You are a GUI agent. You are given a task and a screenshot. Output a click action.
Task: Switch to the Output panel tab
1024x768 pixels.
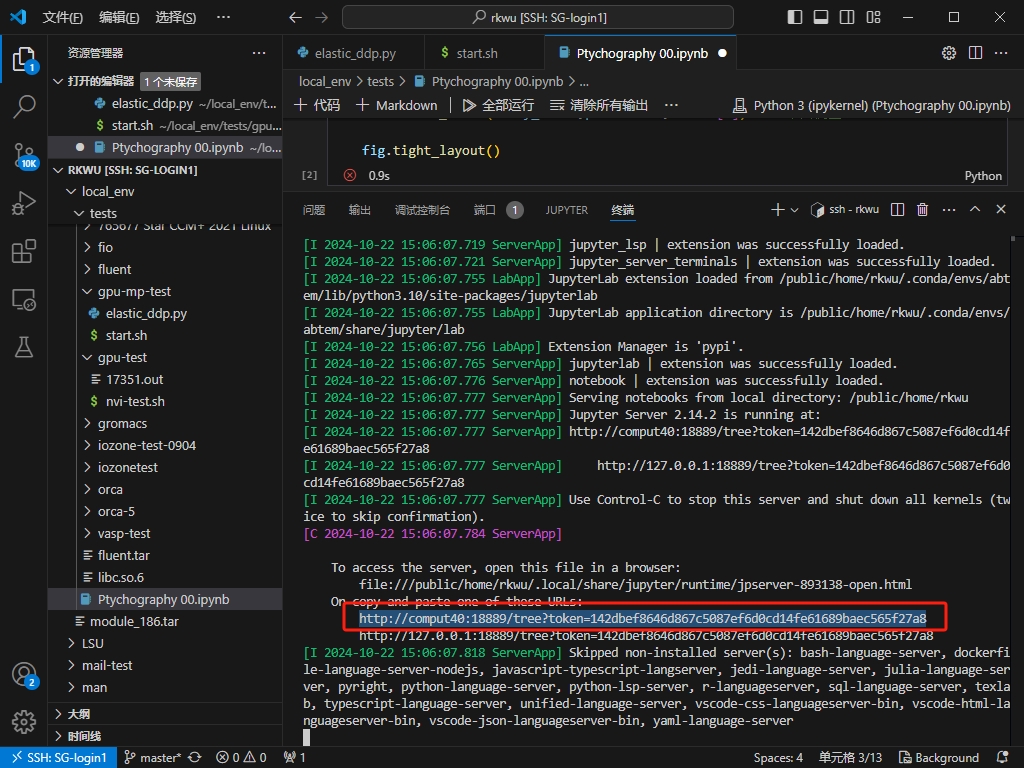tap(360, 210)
